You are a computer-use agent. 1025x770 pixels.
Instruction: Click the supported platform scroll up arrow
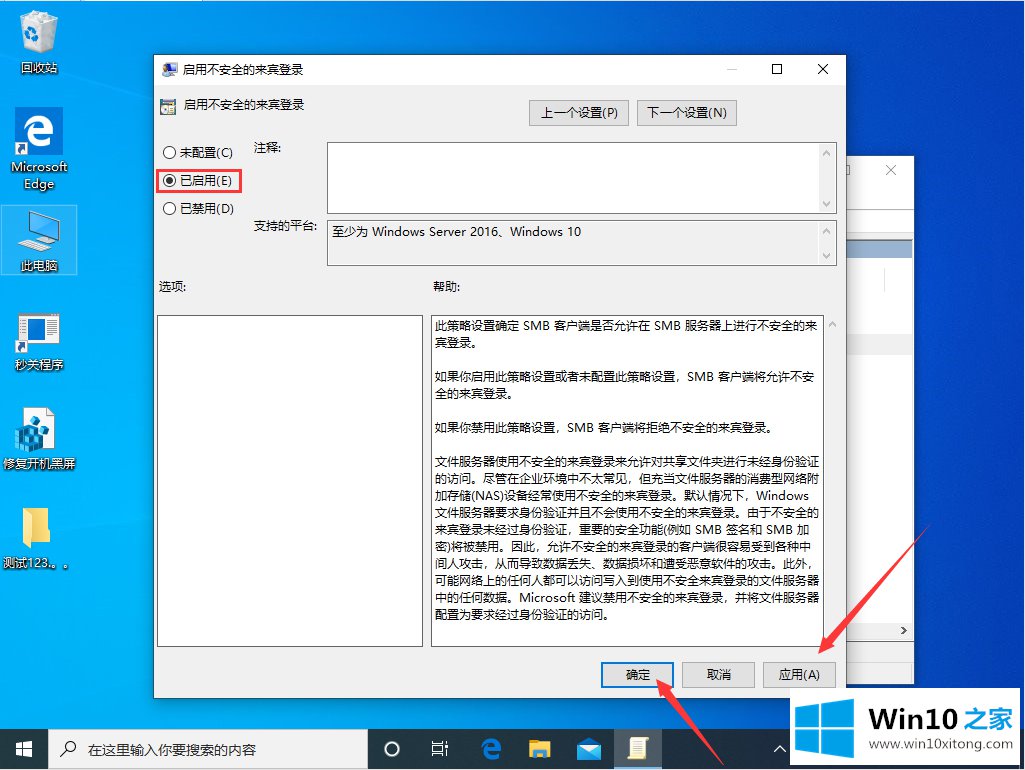(x=826, y=231)
